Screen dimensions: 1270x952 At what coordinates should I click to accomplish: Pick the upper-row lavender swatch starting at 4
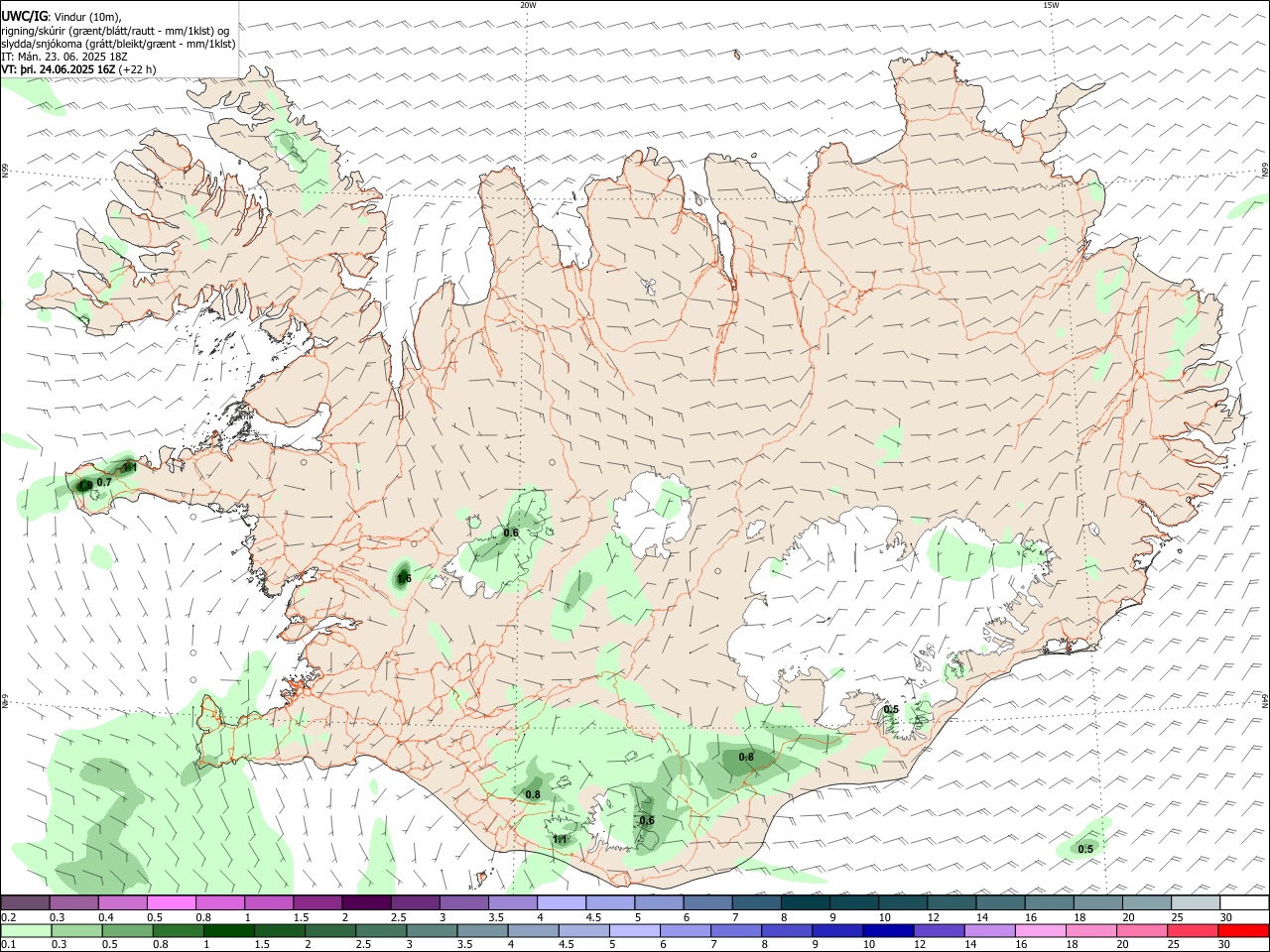point(562,903)
